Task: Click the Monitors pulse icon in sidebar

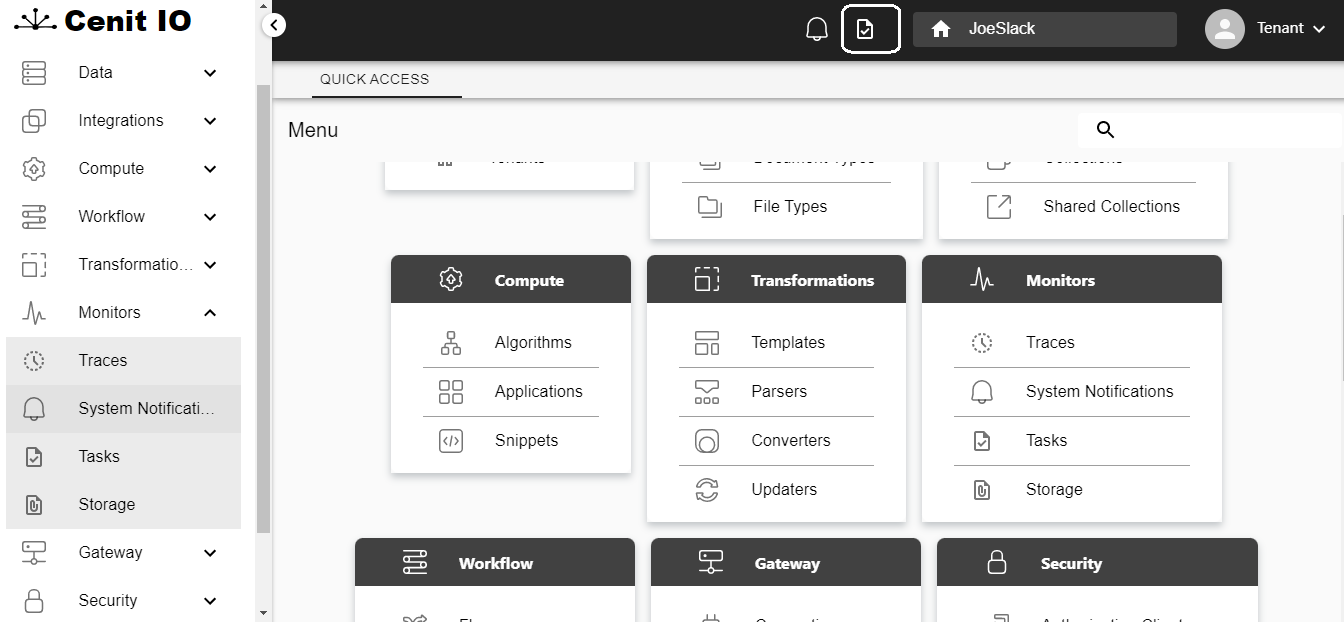Action: tap(34, 312)
